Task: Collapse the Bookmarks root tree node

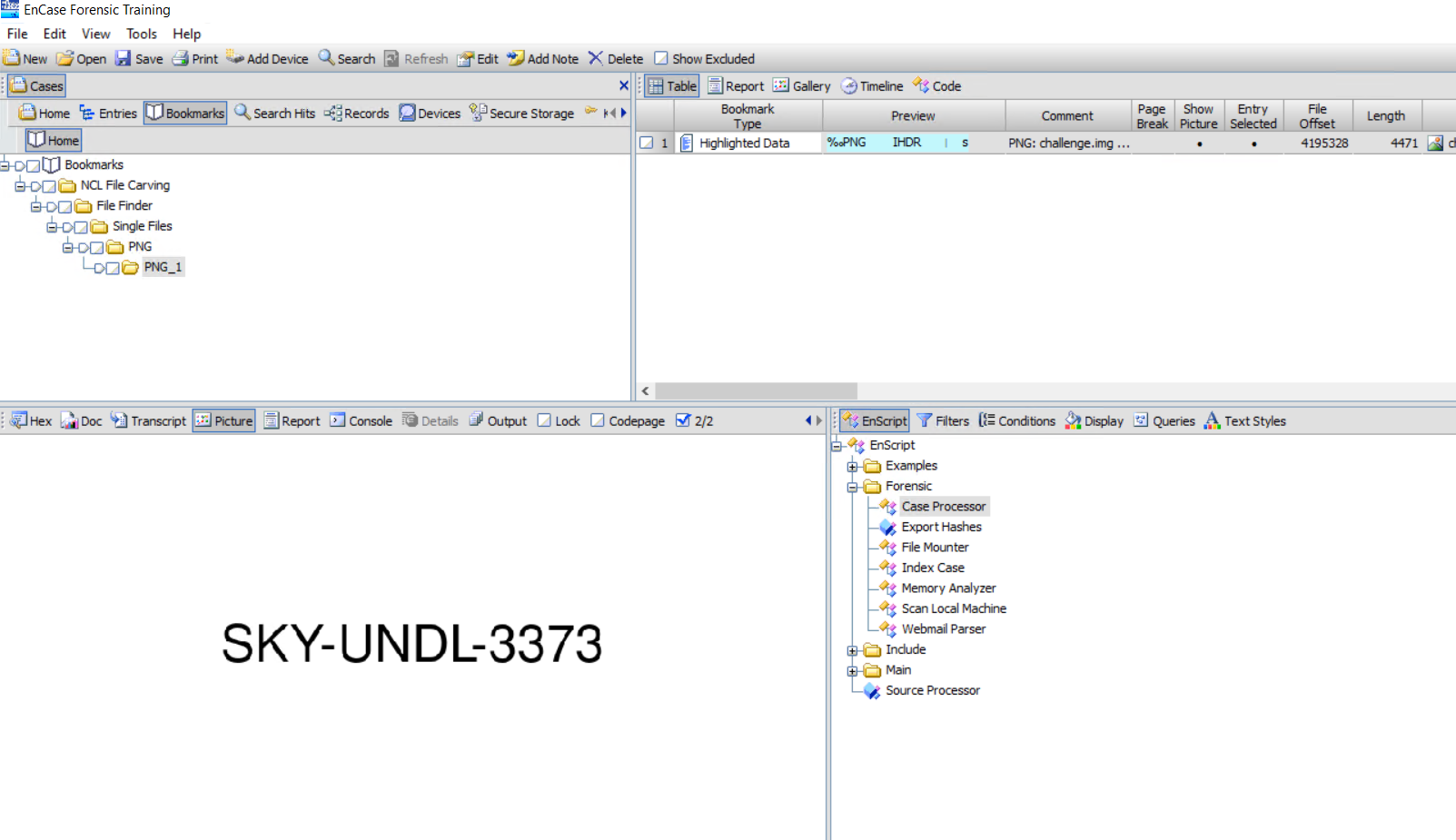Action: (5, 165)
